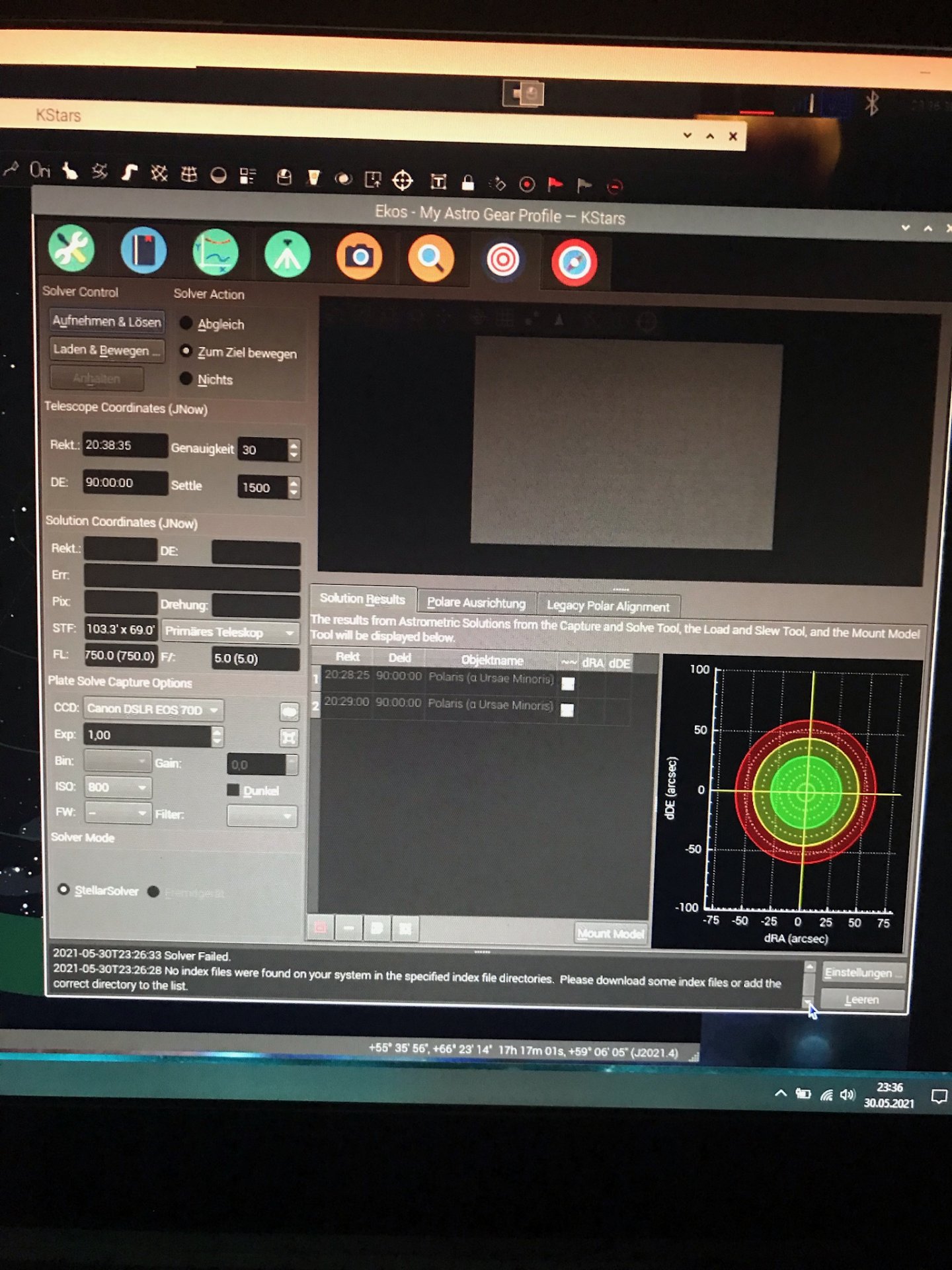Open the Primäres Teleskop dropdown
Viewport: 952px width, 1270px height.
click(230, 632)
